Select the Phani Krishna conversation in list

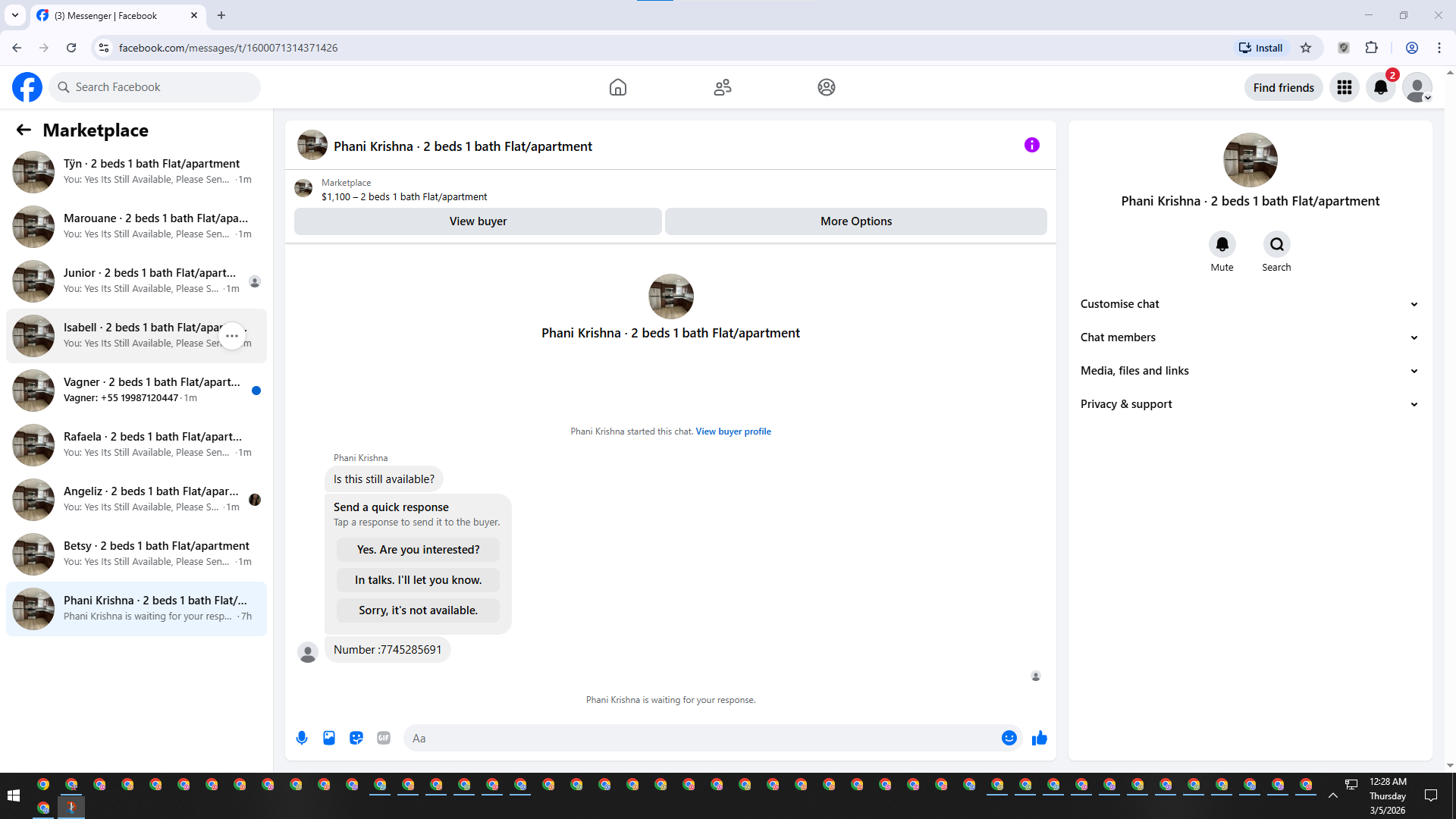point(136,609)
